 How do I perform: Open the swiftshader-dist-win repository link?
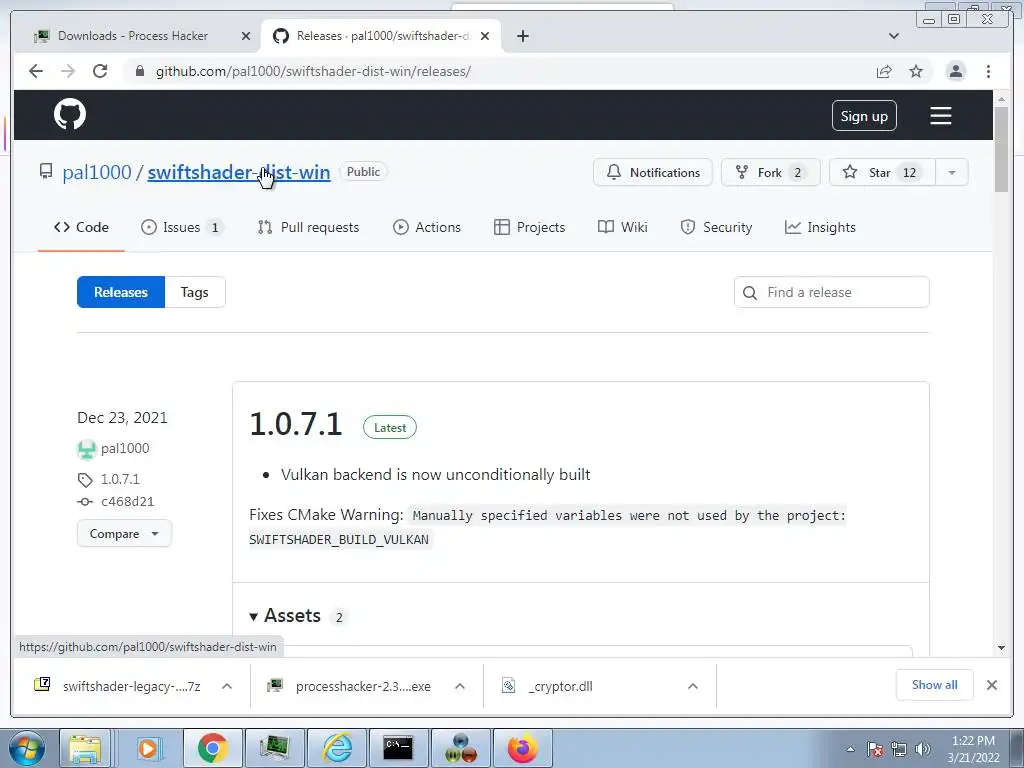[239, 172]
